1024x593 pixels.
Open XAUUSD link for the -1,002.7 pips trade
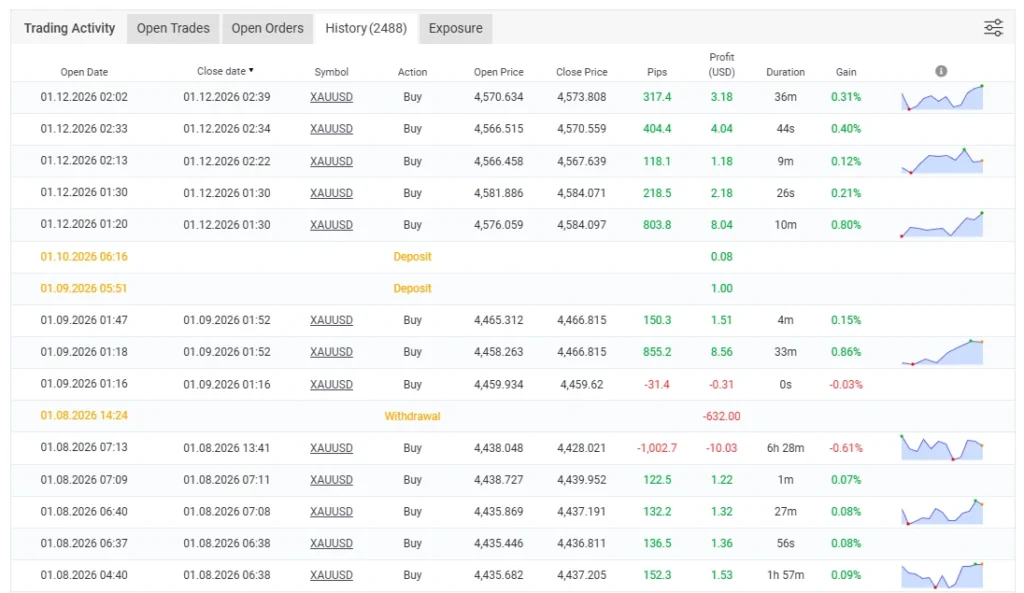331,448
